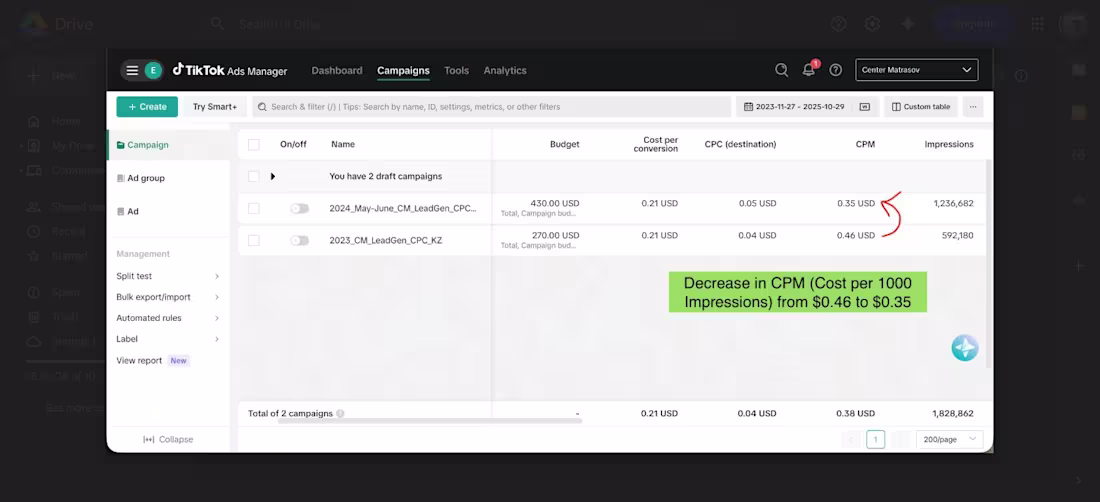Open the Analytics tab
Viewport: 1100px width, 502px height.
coord(505,70)
